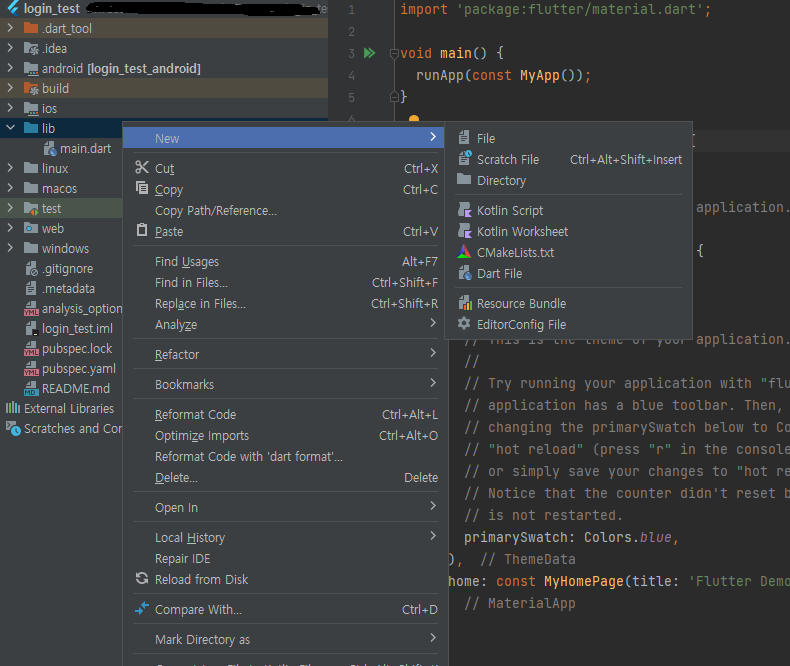
Task: Click the Scratch File icon
Action: tap(465, 158)
